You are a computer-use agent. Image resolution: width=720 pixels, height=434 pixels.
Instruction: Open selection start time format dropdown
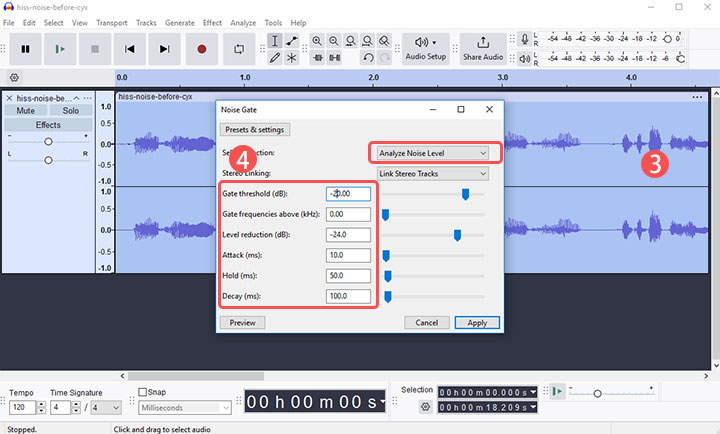(533, 392)
